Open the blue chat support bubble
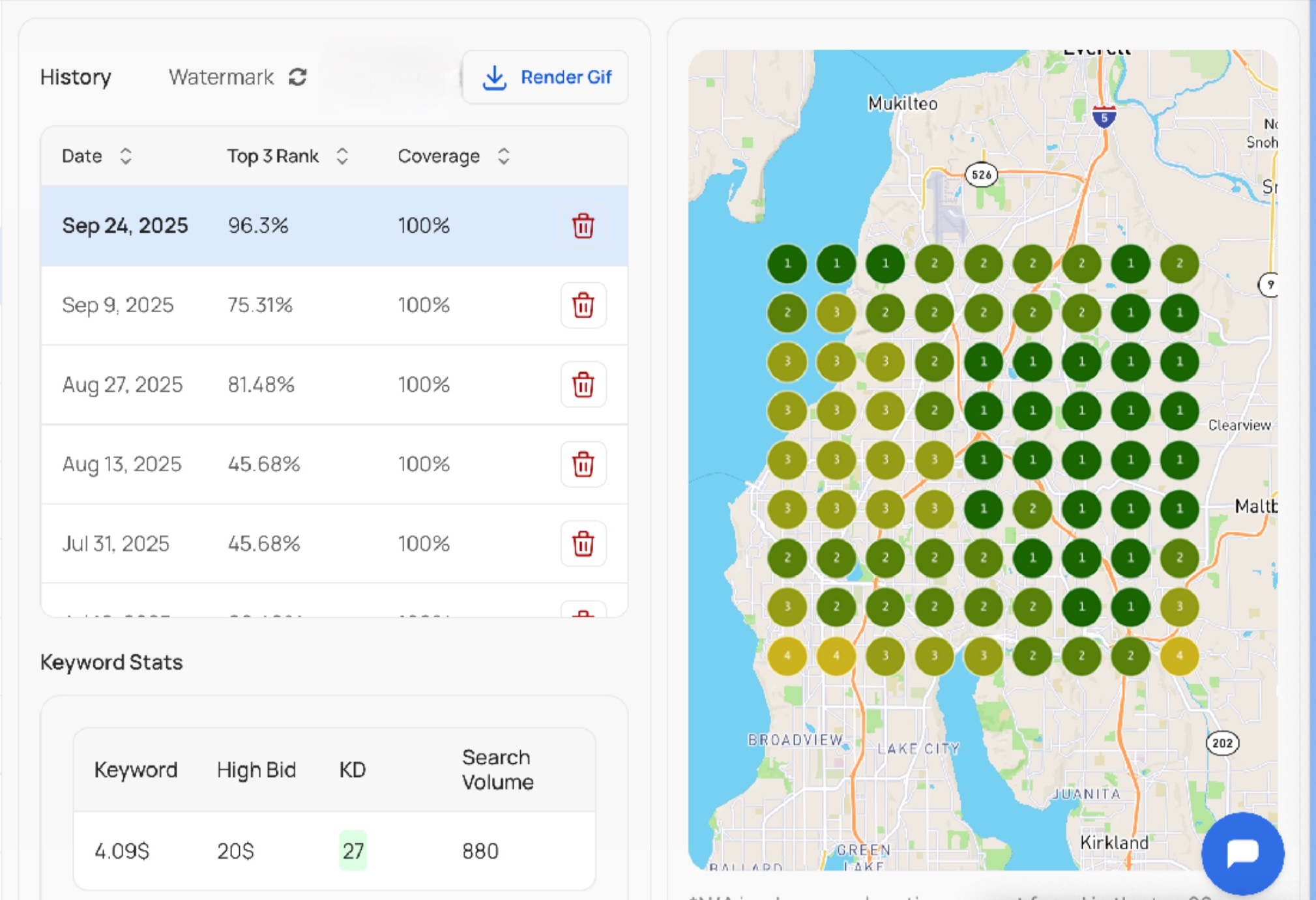The height and width of the screenshot is (900, 1316). pos(1242,852)
